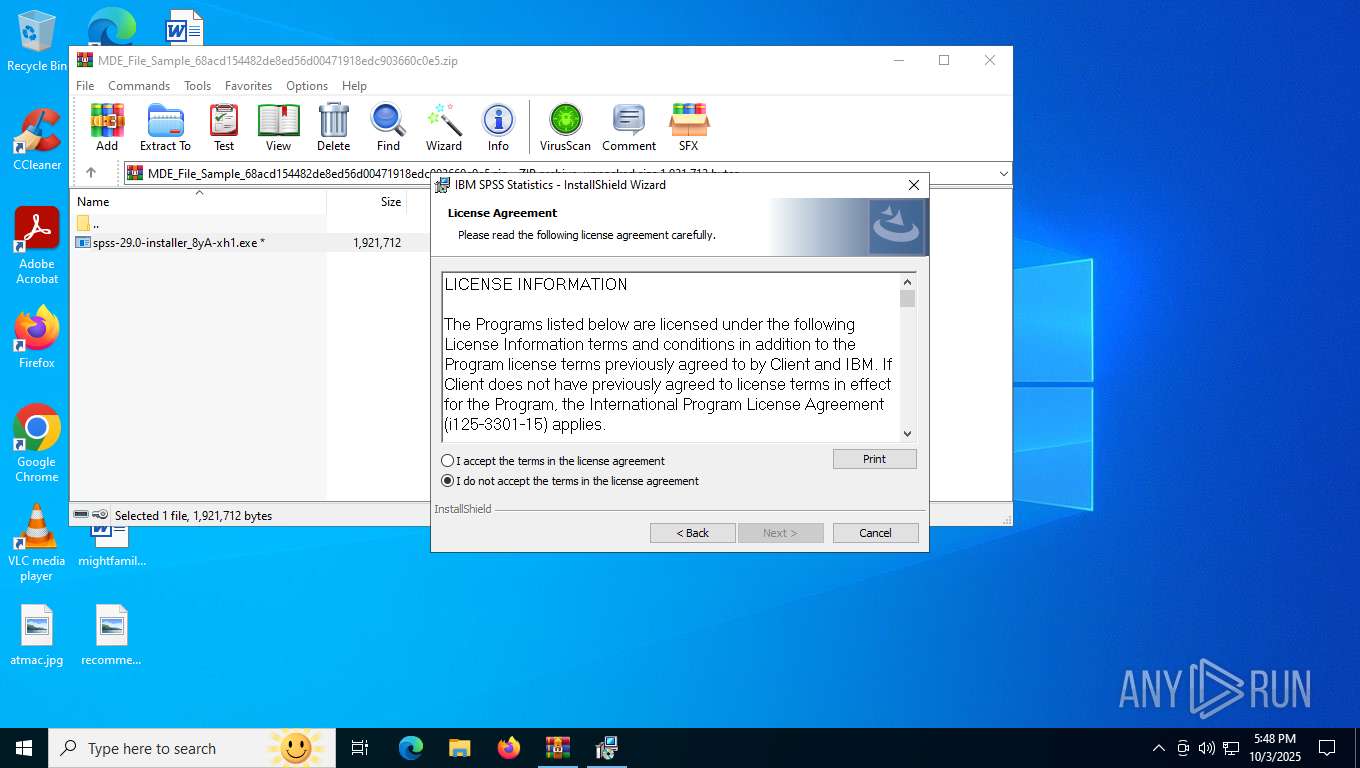Click the SFX toolbar icon
The height and width of the screenshot is (768, 1360).
[689, 127]
